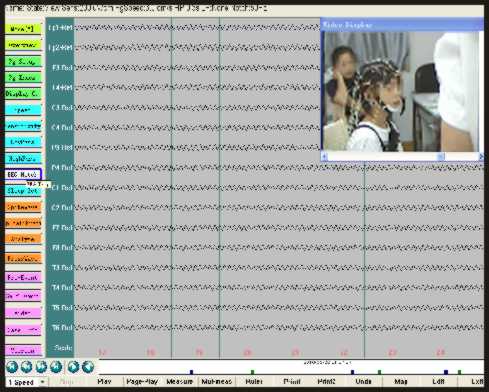Open the Speed dropdown
Screen dimensions: 489x392
pyautogui.click(x=42, y=382)
